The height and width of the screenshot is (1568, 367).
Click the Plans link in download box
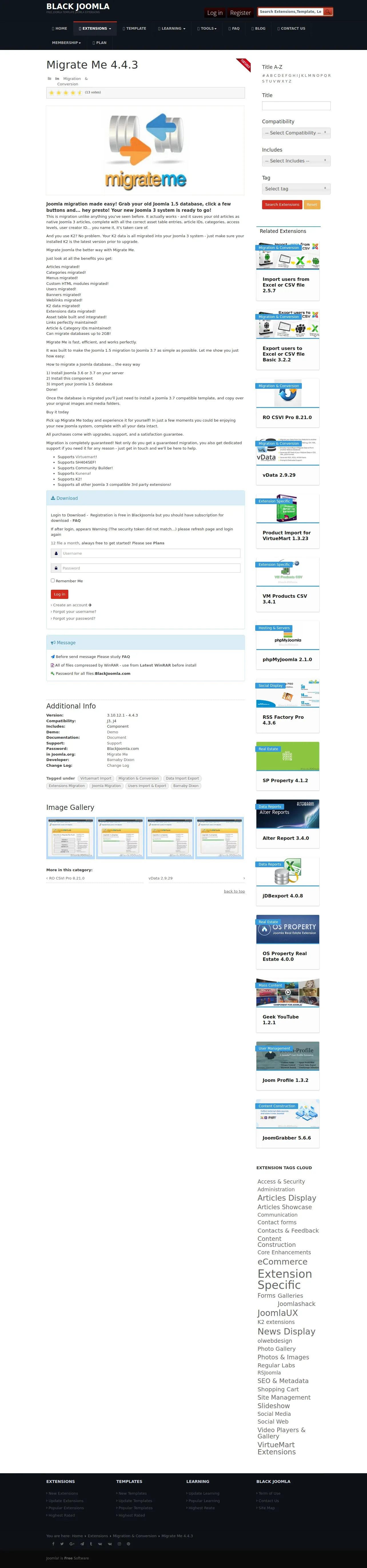click(x=159, y=543)
